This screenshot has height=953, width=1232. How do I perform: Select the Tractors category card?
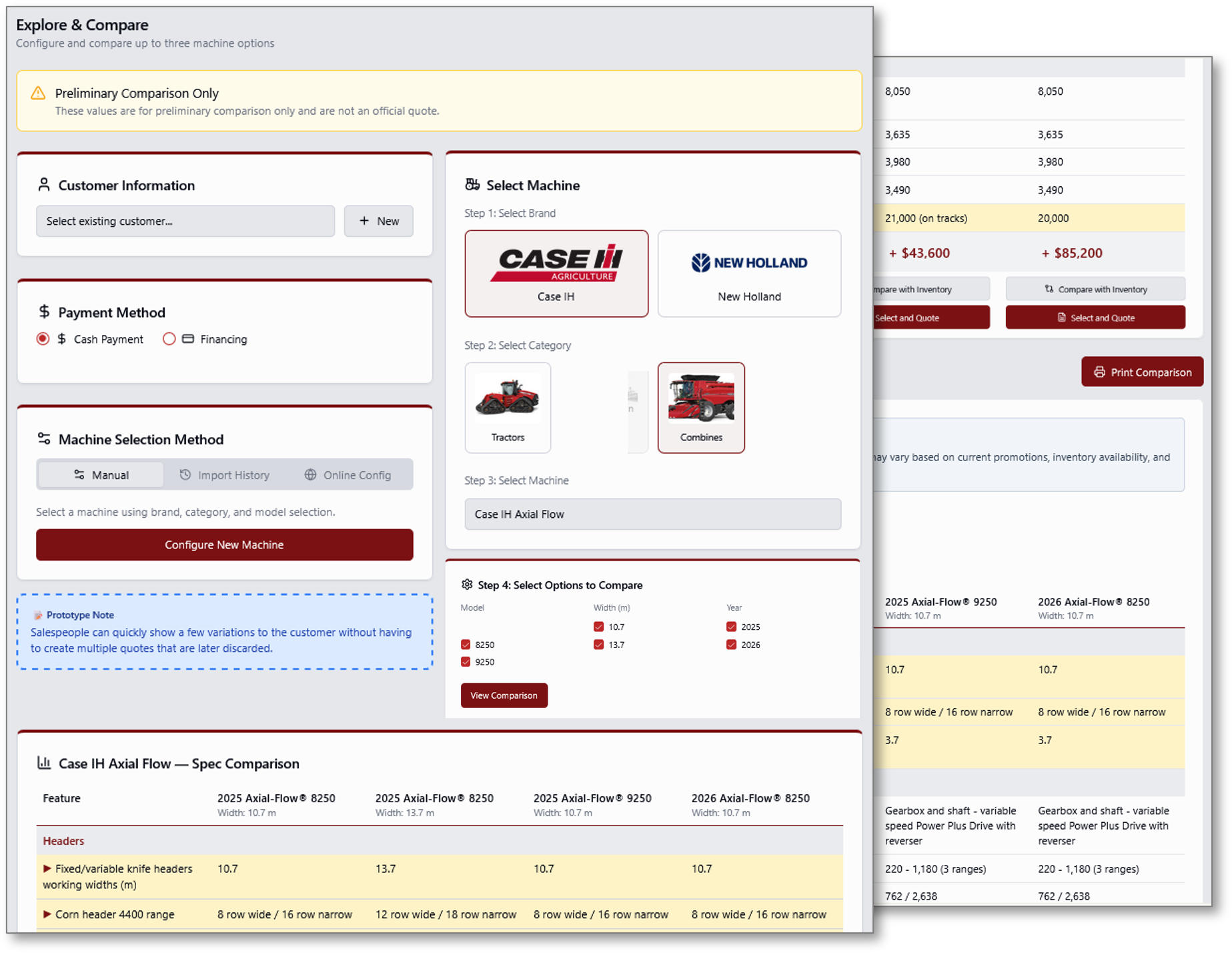(508, 408)
